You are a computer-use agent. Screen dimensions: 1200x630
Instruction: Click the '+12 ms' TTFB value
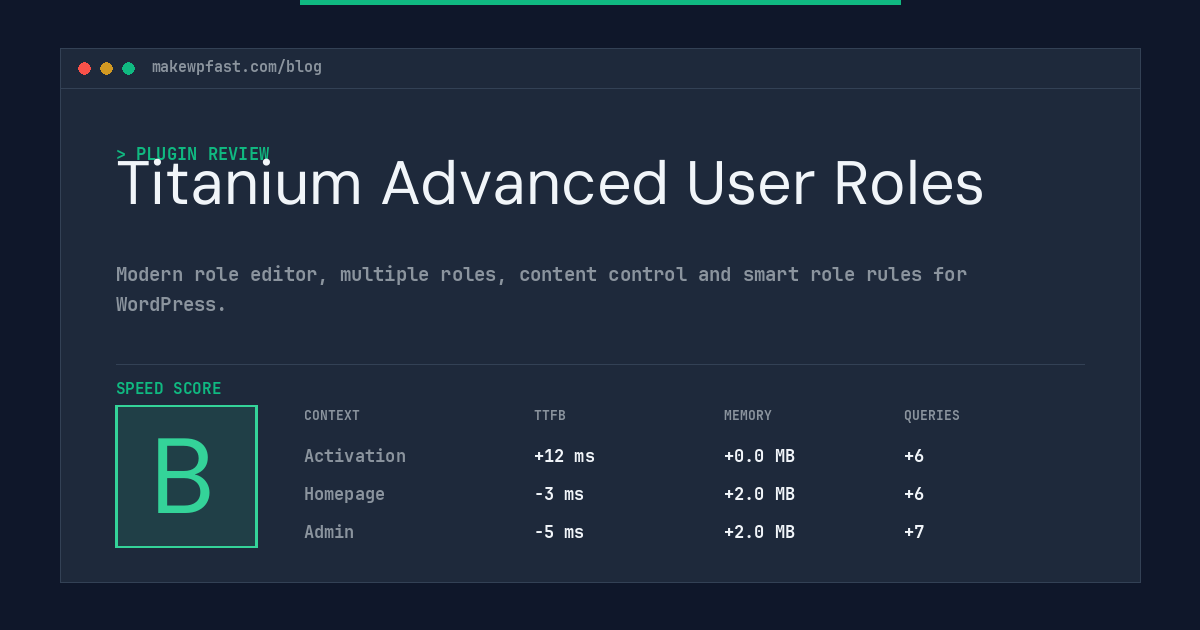pyautogui.click(x=564, y=456)
